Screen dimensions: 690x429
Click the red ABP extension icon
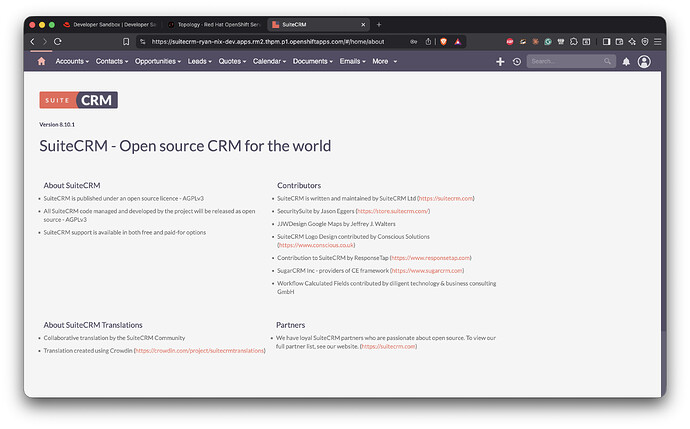pos(510,41)
